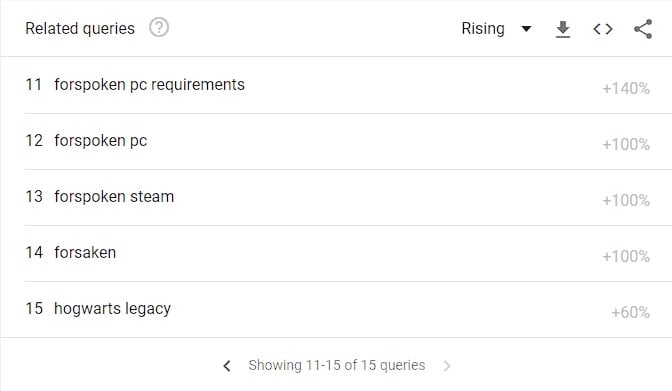Screen dimensions: 672x391
Task: Open the embed code icon
Action: click(x=603, y=29)
